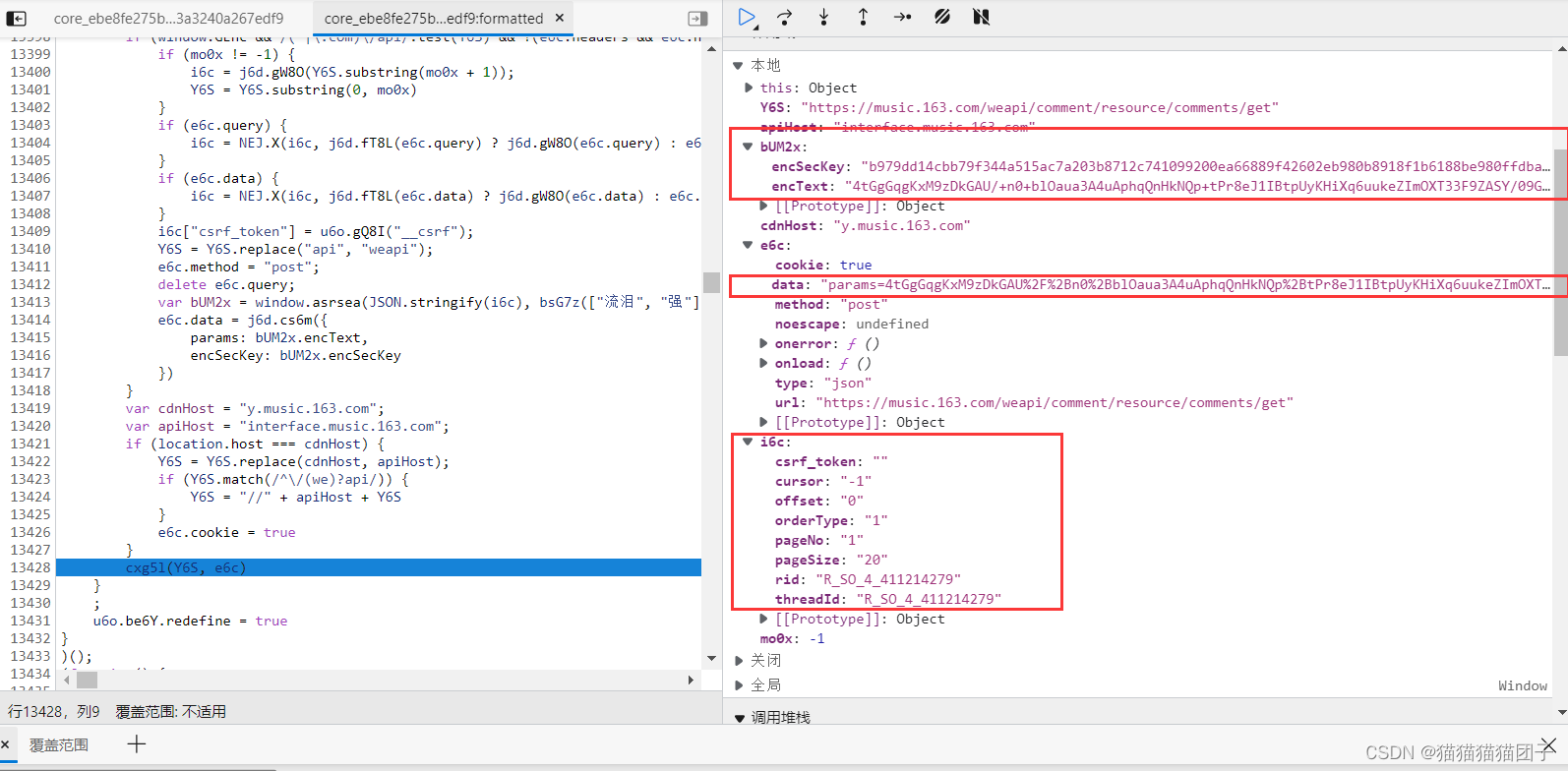The width and height of the screenshot is (1568, 771).
Task: Select the rid R_SO_4_411214279 row
Action: coord(868,579)
